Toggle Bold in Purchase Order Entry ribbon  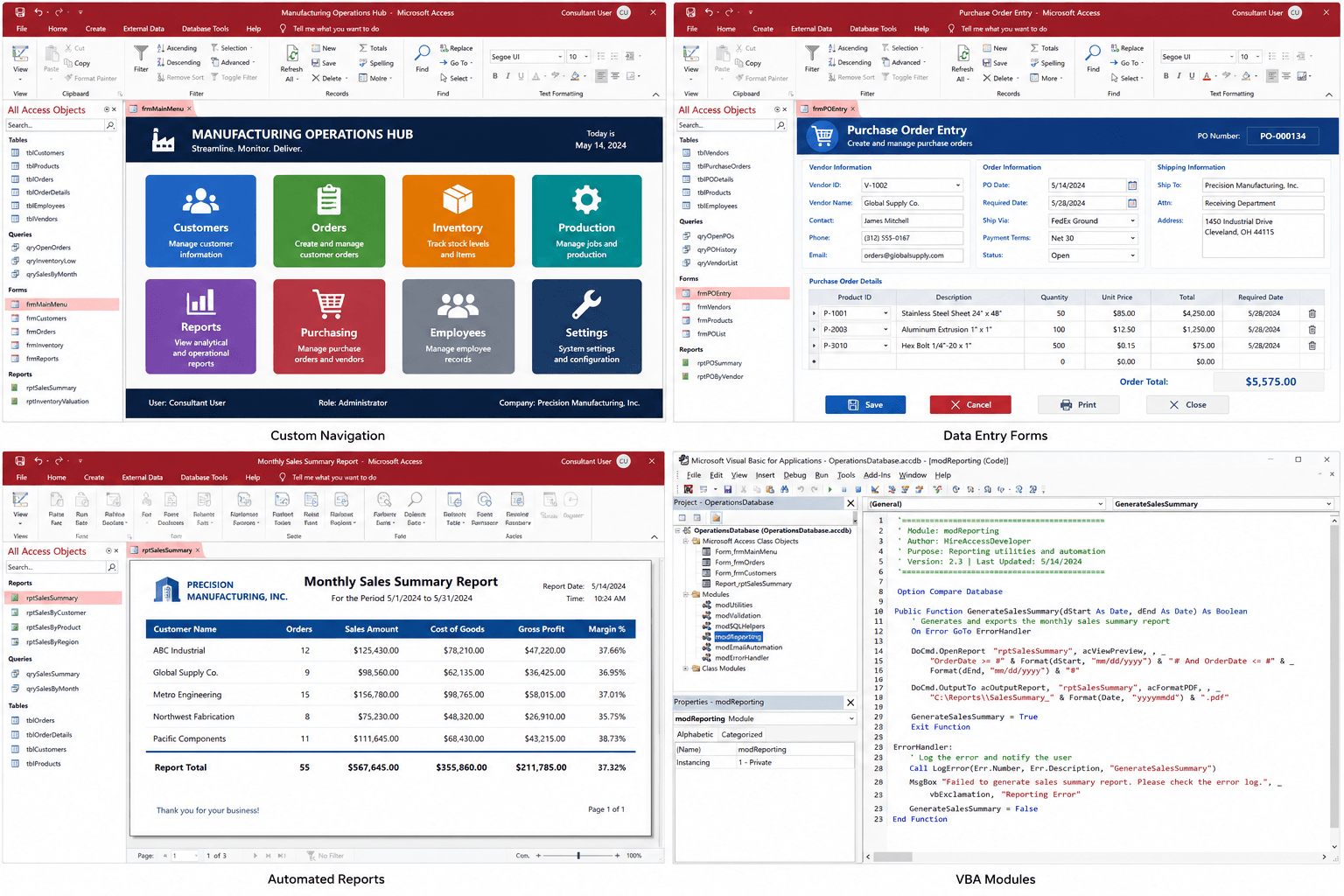1166,76
